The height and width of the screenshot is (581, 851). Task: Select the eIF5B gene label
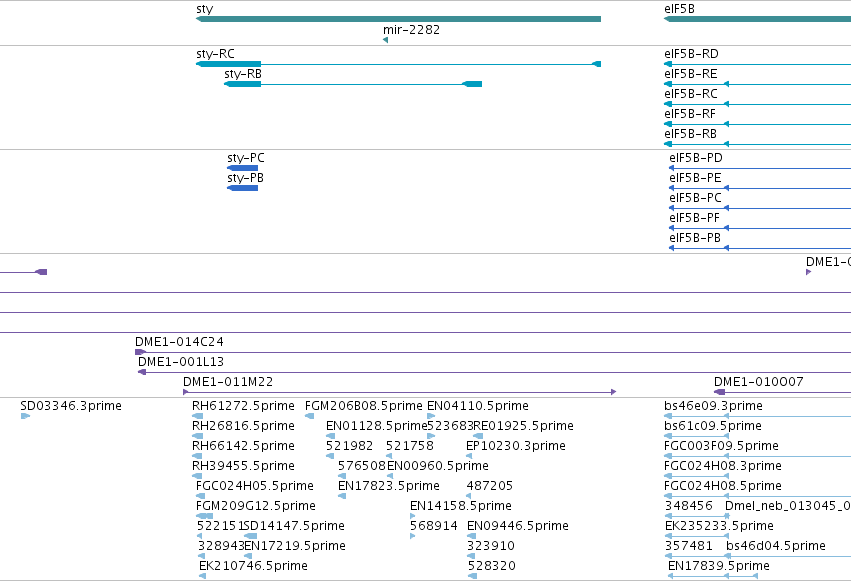pos(679,9)
